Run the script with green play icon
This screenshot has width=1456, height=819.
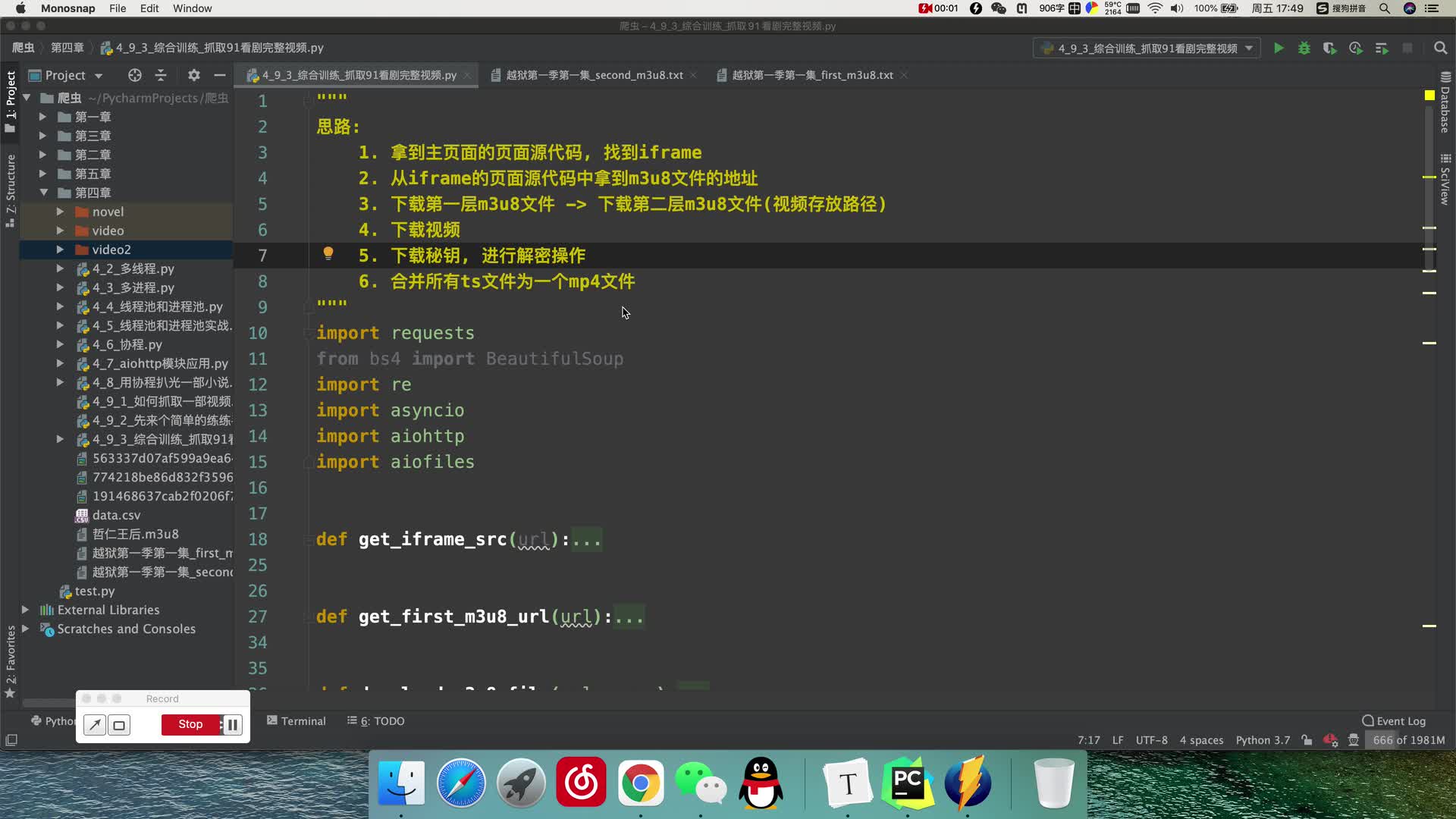(1279, 49)
